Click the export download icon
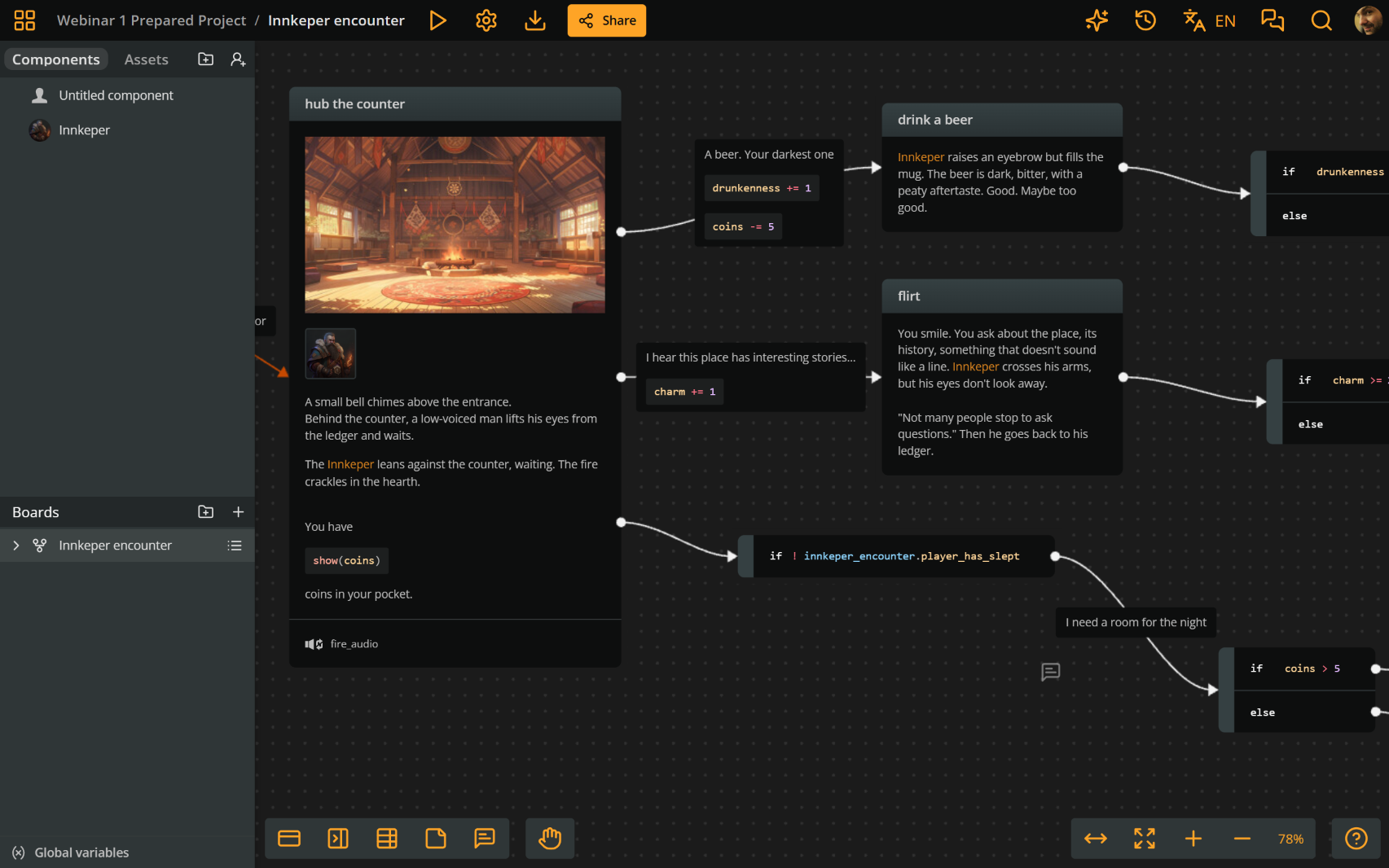1389x868 pixels. point(535,20)
